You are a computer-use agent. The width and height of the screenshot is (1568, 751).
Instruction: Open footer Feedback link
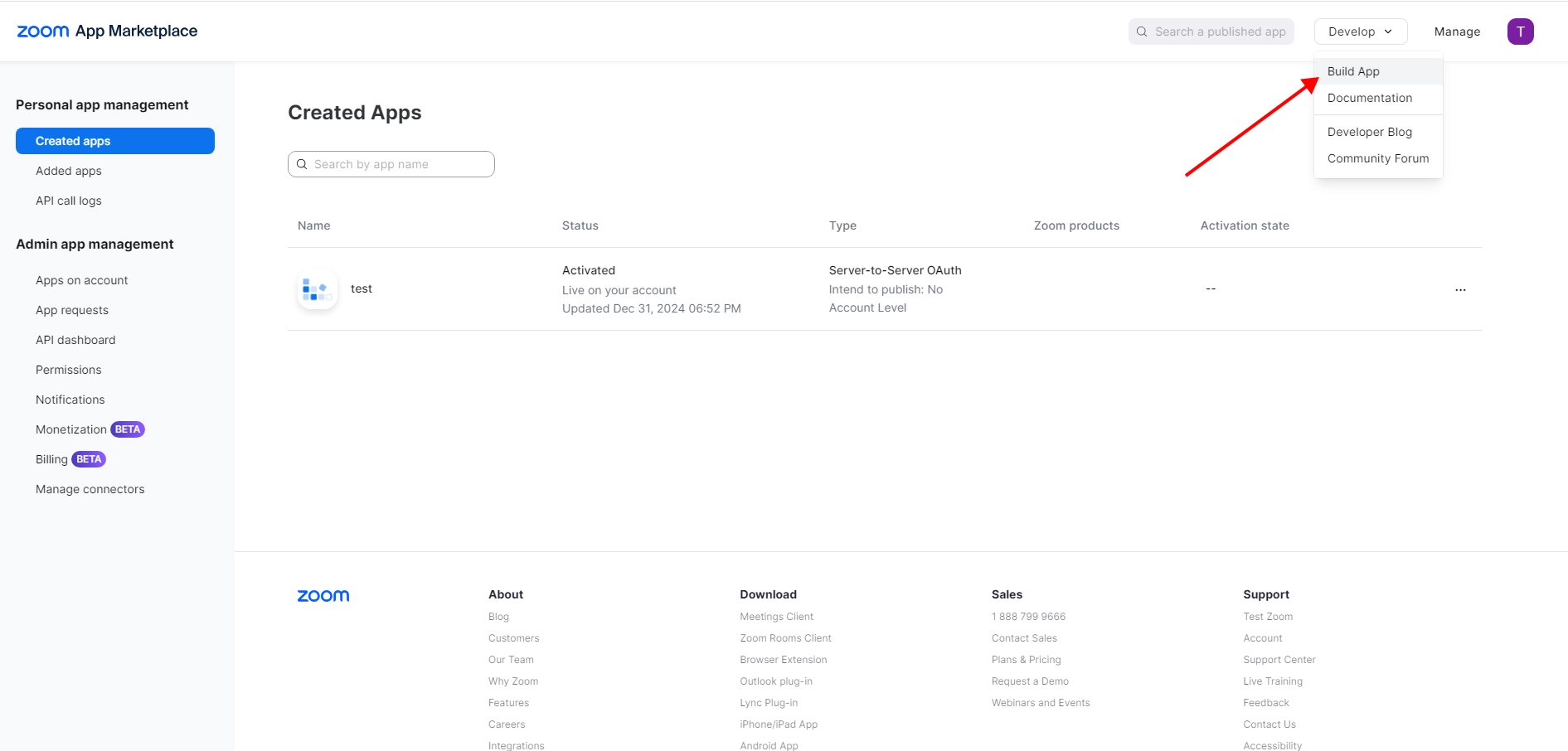[1266, 703]
